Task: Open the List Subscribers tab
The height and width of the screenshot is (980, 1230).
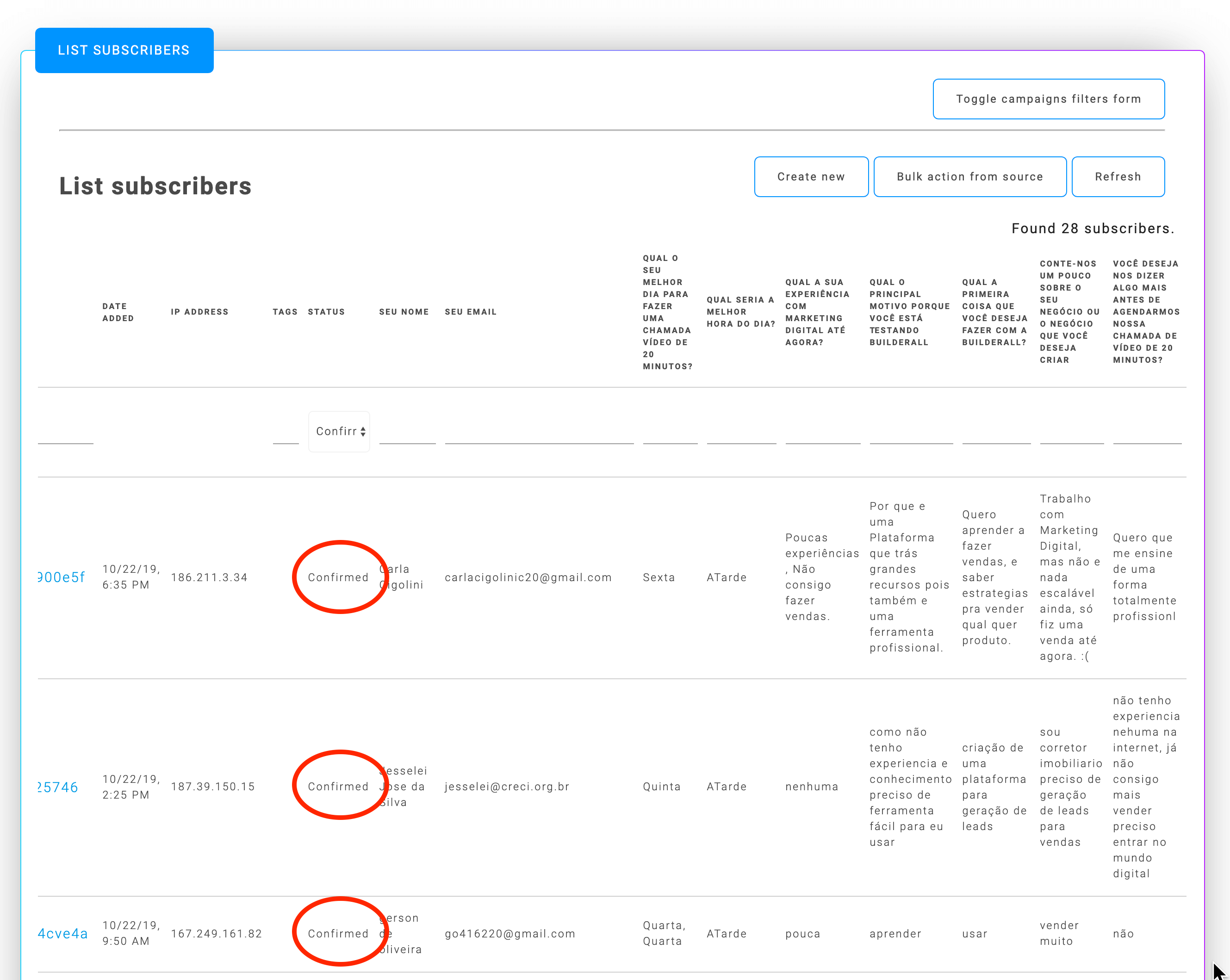Action: pyautogui.click(x=124, y=50)
